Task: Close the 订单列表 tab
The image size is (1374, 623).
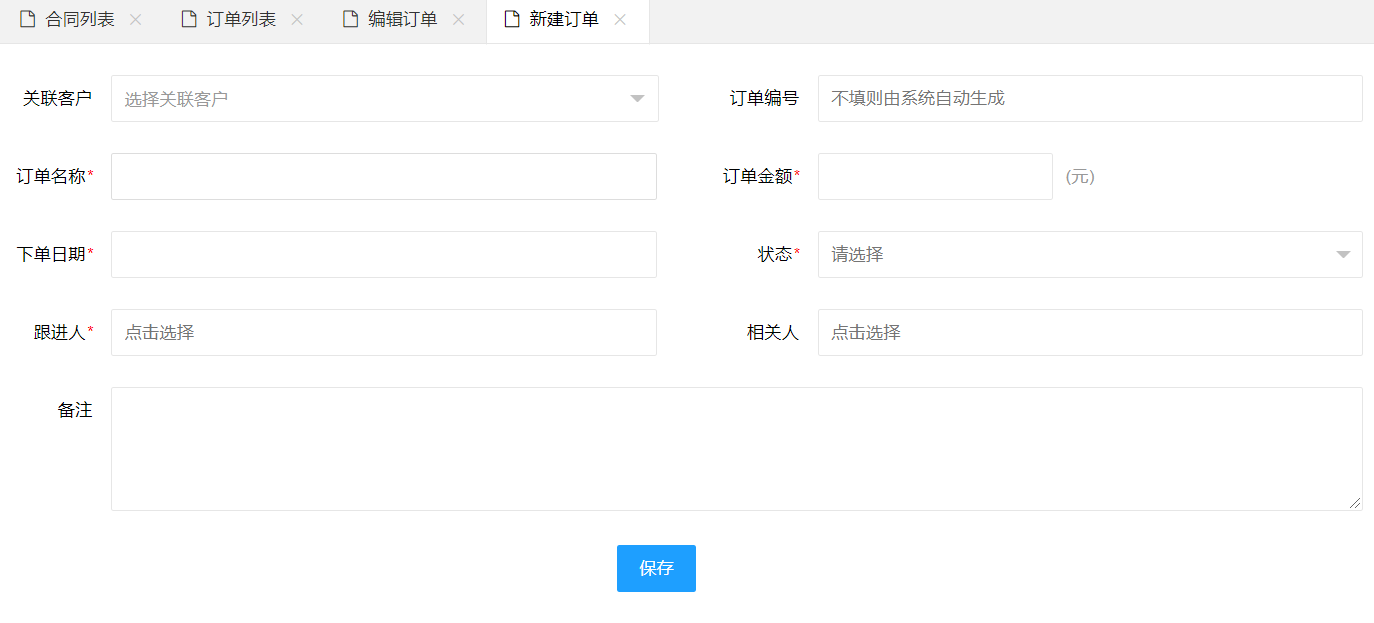Action: point(297,20)
